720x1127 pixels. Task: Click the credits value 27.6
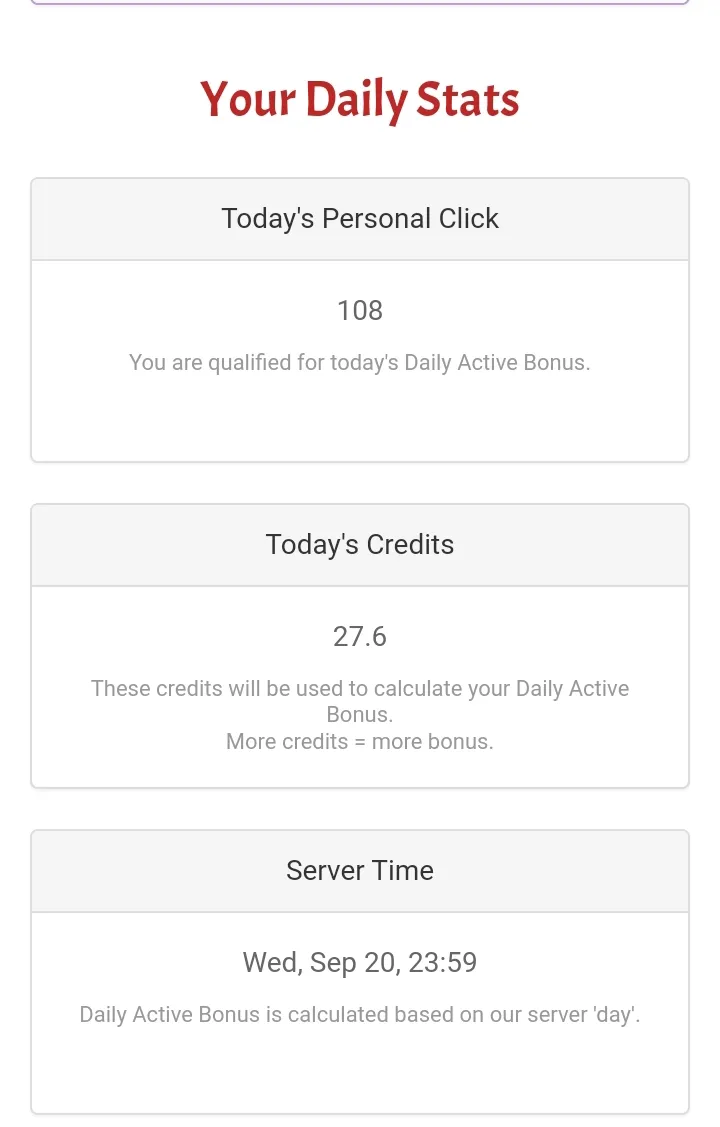pyautogui.click(x=360, y=636)
